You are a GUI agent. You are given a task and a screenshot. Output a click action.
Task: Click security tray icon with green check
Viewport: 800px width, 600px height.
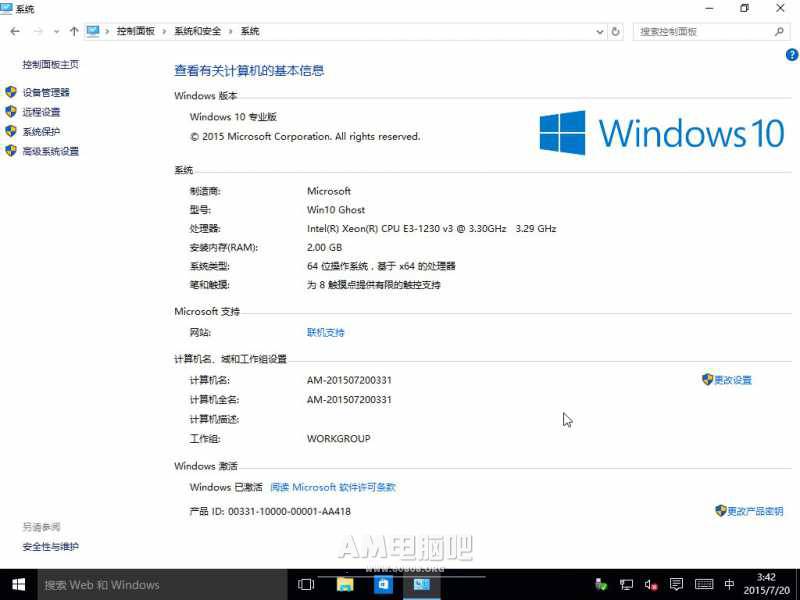602,585
